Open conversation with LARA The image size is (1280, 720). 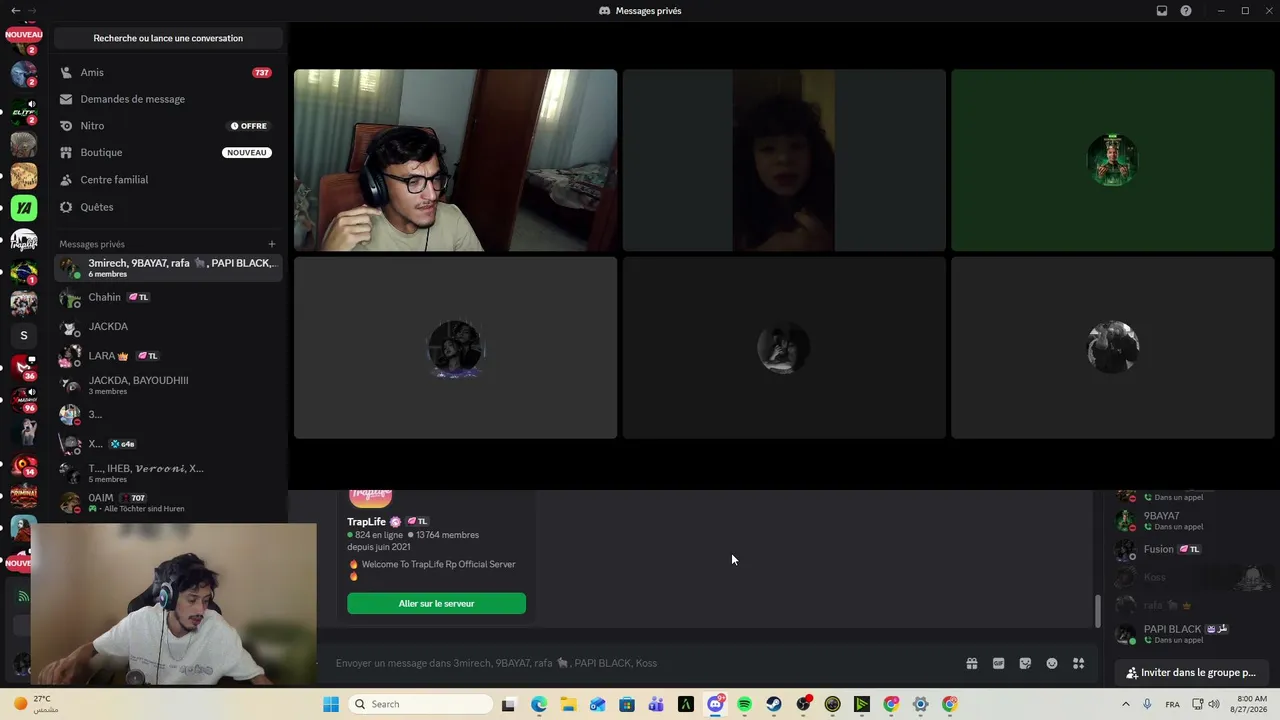click(167, 355)
